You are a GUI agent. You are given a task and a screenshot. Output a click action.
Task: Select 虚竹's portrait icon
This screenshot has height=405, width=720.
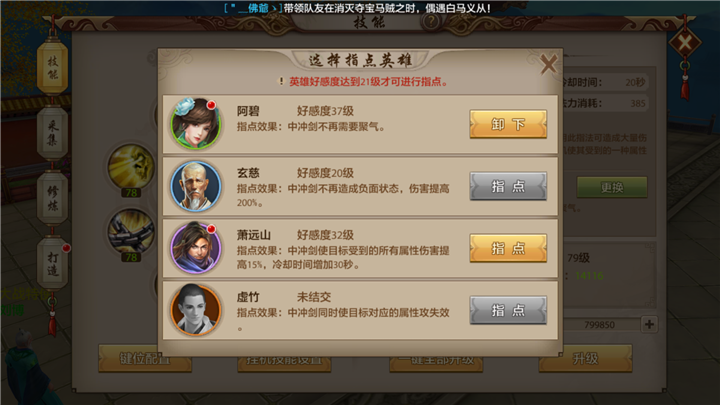tap(196, 310)
